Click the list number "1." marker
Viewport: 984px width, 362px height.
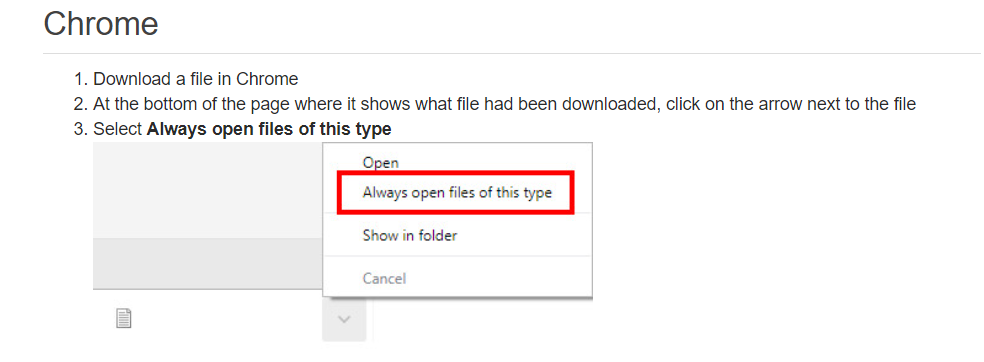tap(82, 80)
